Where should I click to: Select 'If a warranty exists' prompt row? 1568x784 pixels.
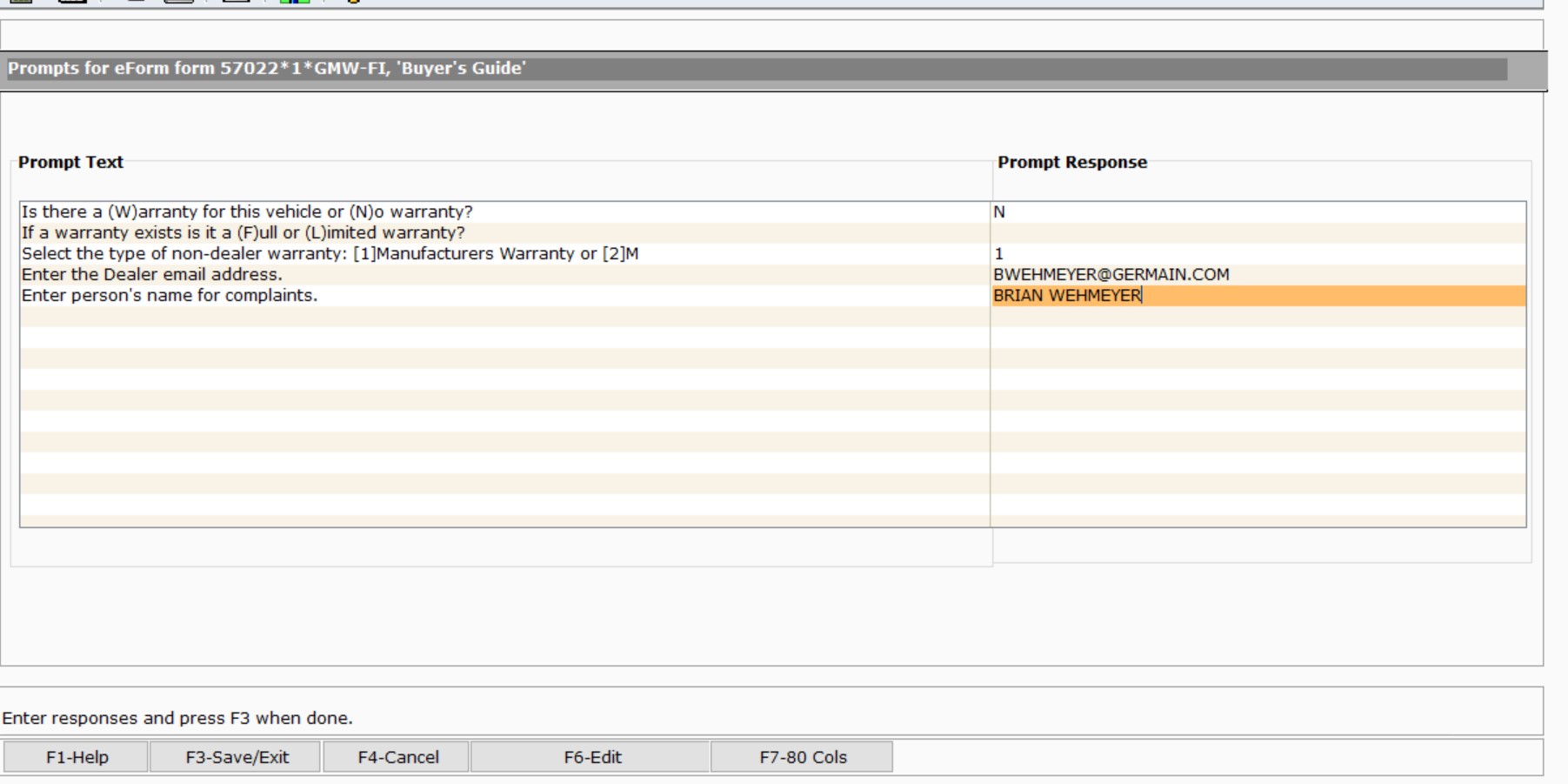(x=504, y=233)
